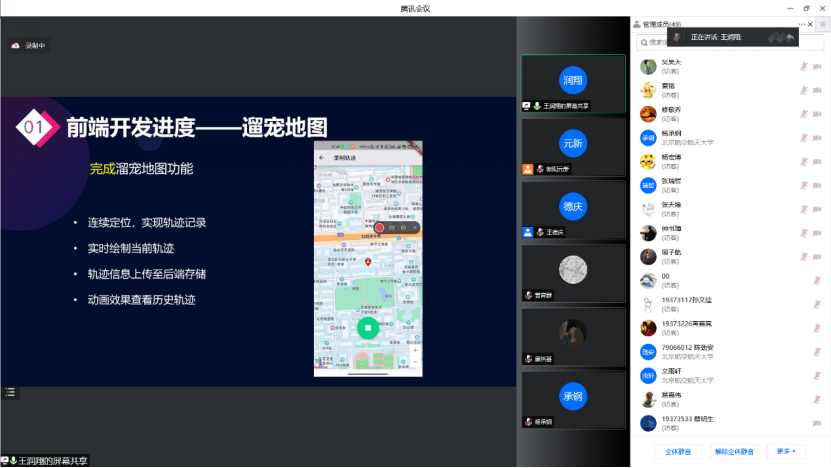This screenshot has width=831, height=468.
Task: Close the members panel with X icon
Action: [x=810, y=24]
